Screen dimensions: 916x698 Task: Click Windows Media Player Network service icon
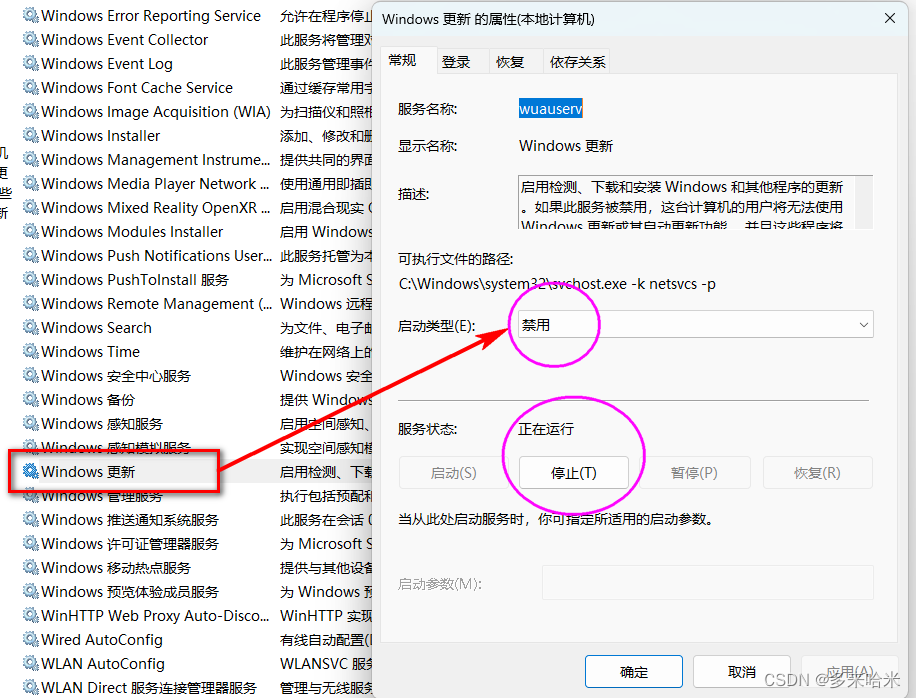click(x=30, y=183)
